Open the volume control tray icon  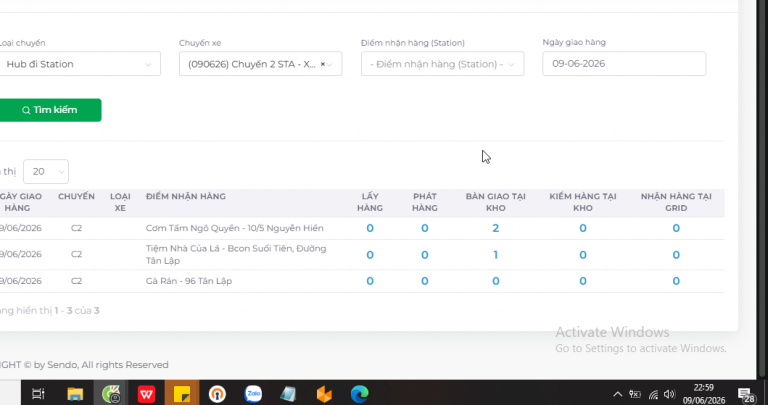(x=669, y=394)
